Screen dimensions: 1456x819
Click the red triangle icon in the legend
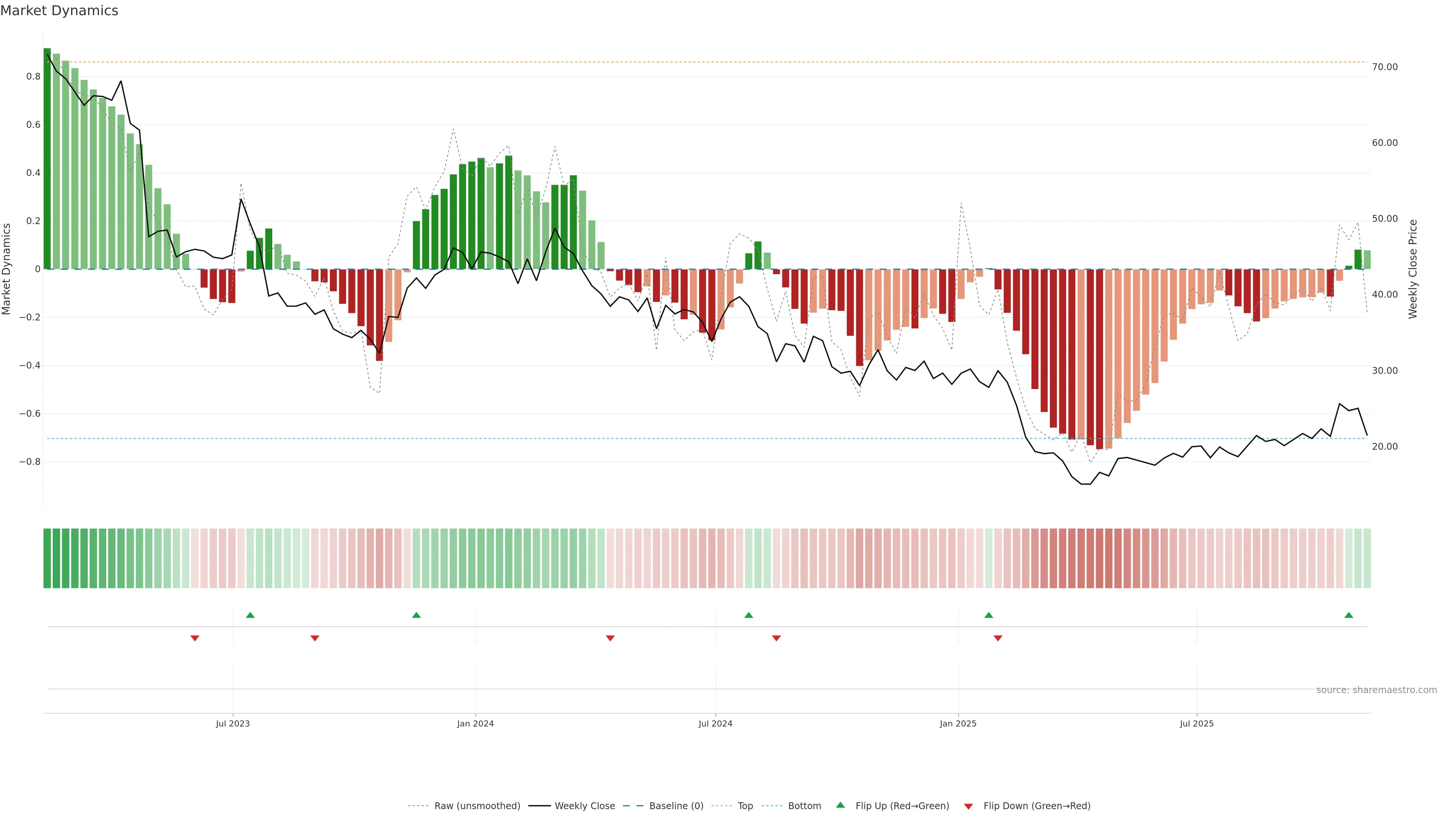coord(968,806)
